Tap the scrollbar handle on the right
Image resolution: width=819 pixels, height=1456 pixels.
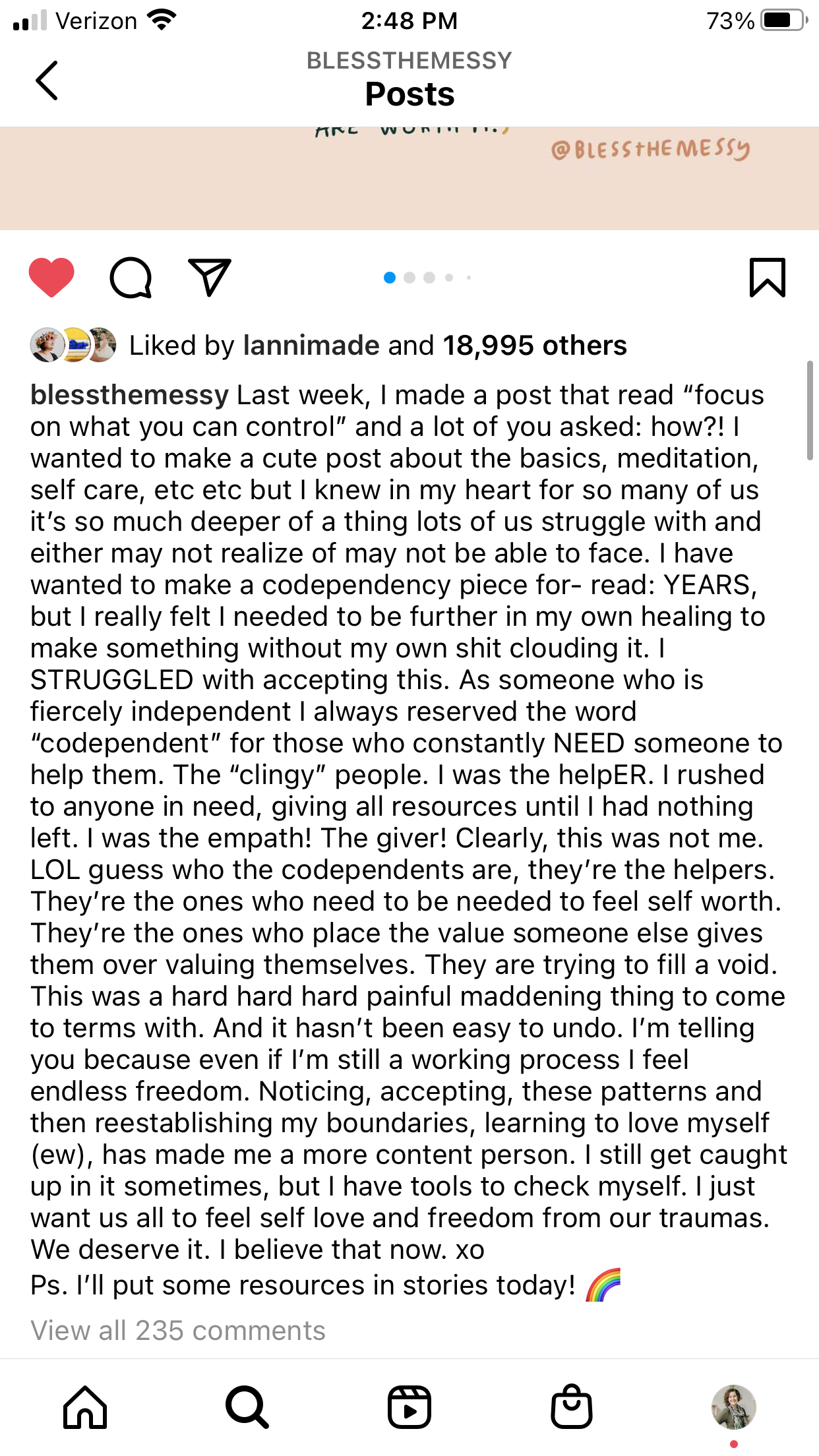pos(810,410)
